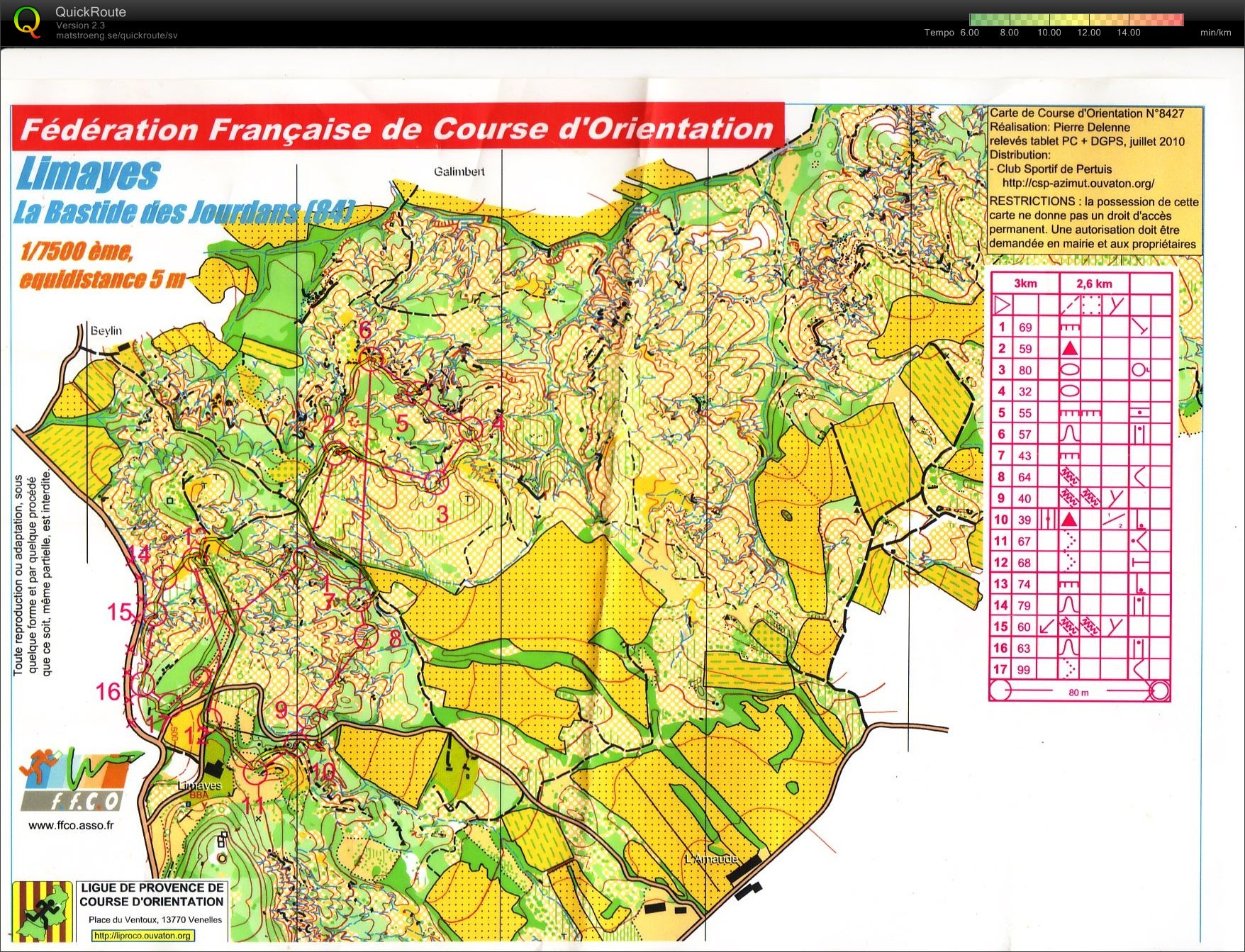Open the matstroeng.se/quickroute/sv link

coord(116,35)
